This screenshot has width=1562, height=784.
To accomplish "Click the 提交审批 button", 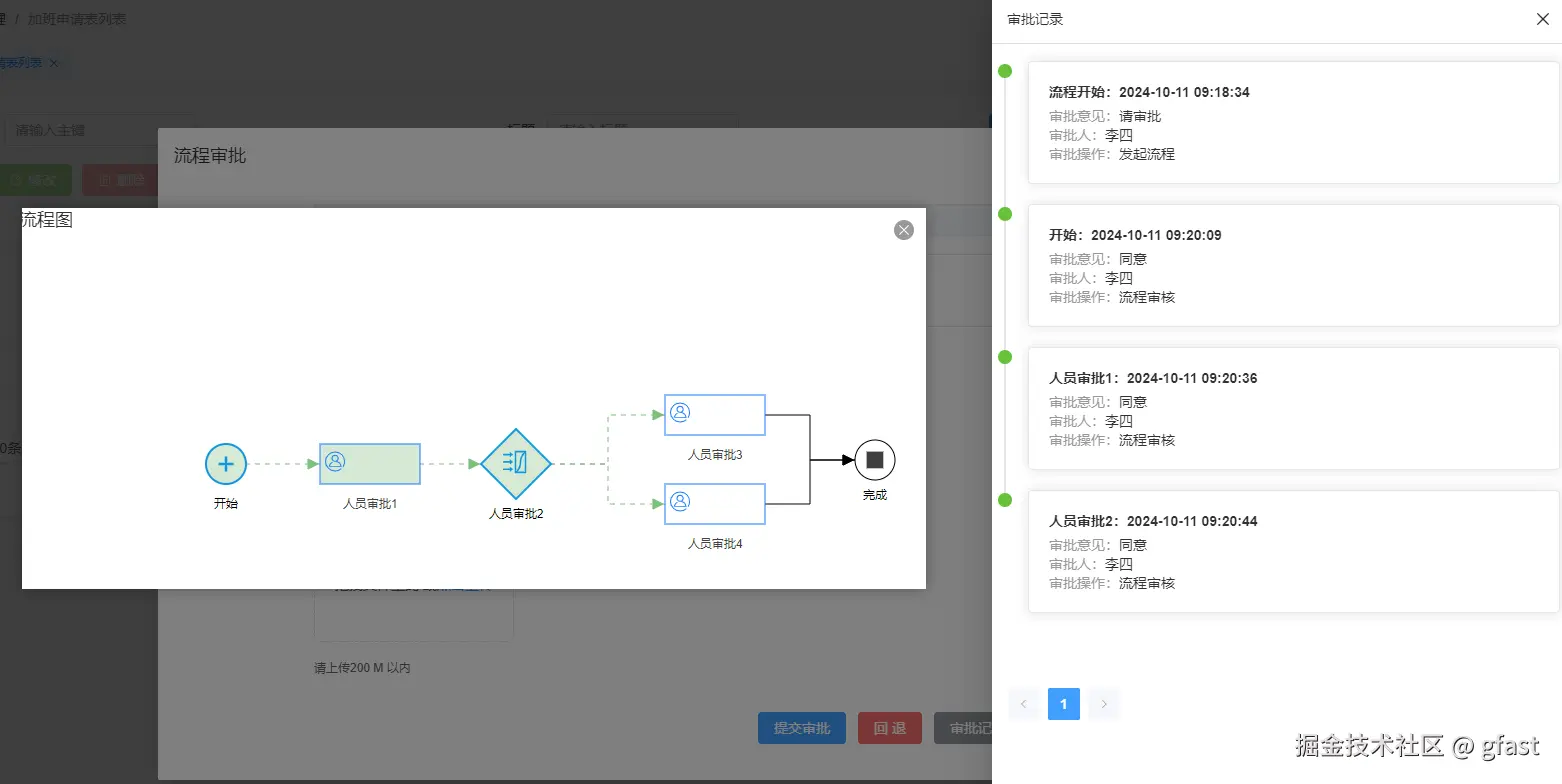I will coord(802,728).
